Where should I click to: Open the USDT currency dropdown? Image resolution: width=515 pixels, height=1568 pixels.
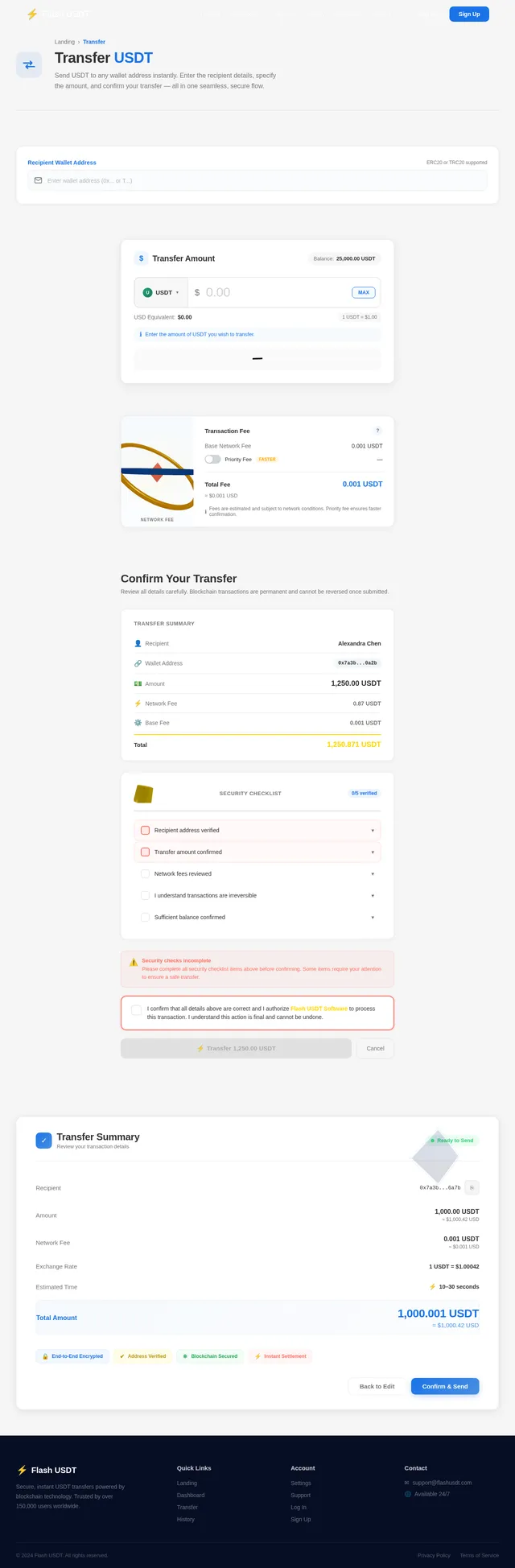[161, 292]
